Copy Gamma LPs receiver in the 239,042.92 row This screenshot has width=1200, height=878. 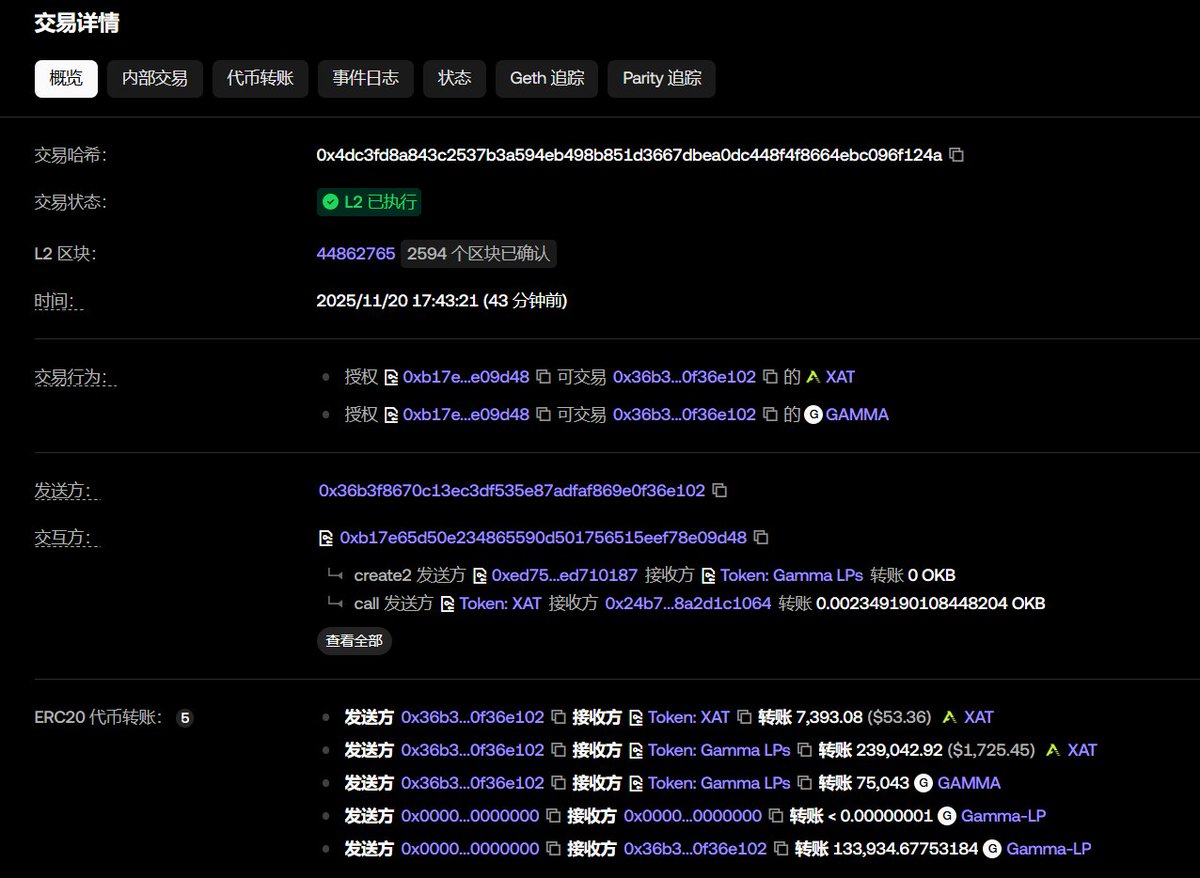click(804, 750)
